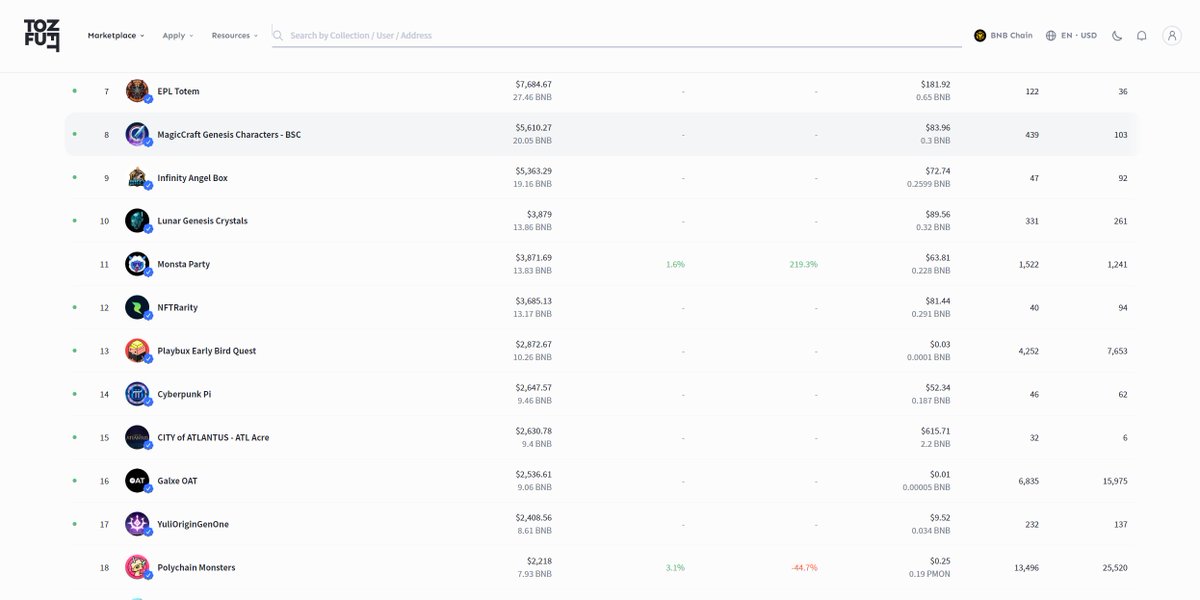Image resolution: width=1200 pixels, height=600 pixels.
Task: Click the MagicCraft Genesis Characters avatar
Action: point(138,134)
